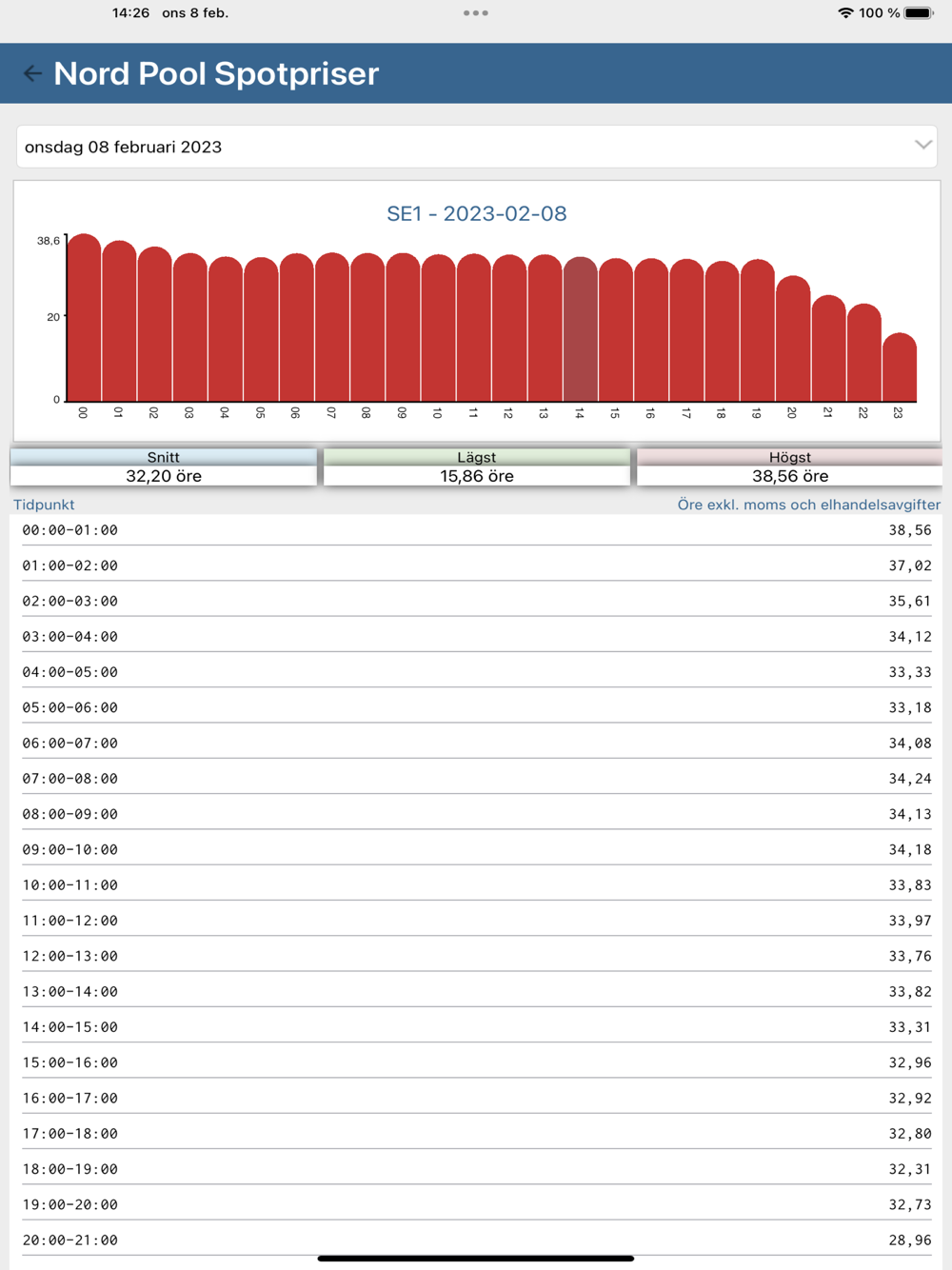The width and height of the screenshot is (952, 1270).
Task: Tap price value 38,56 in the list
Action: click(x=910, y=530)
